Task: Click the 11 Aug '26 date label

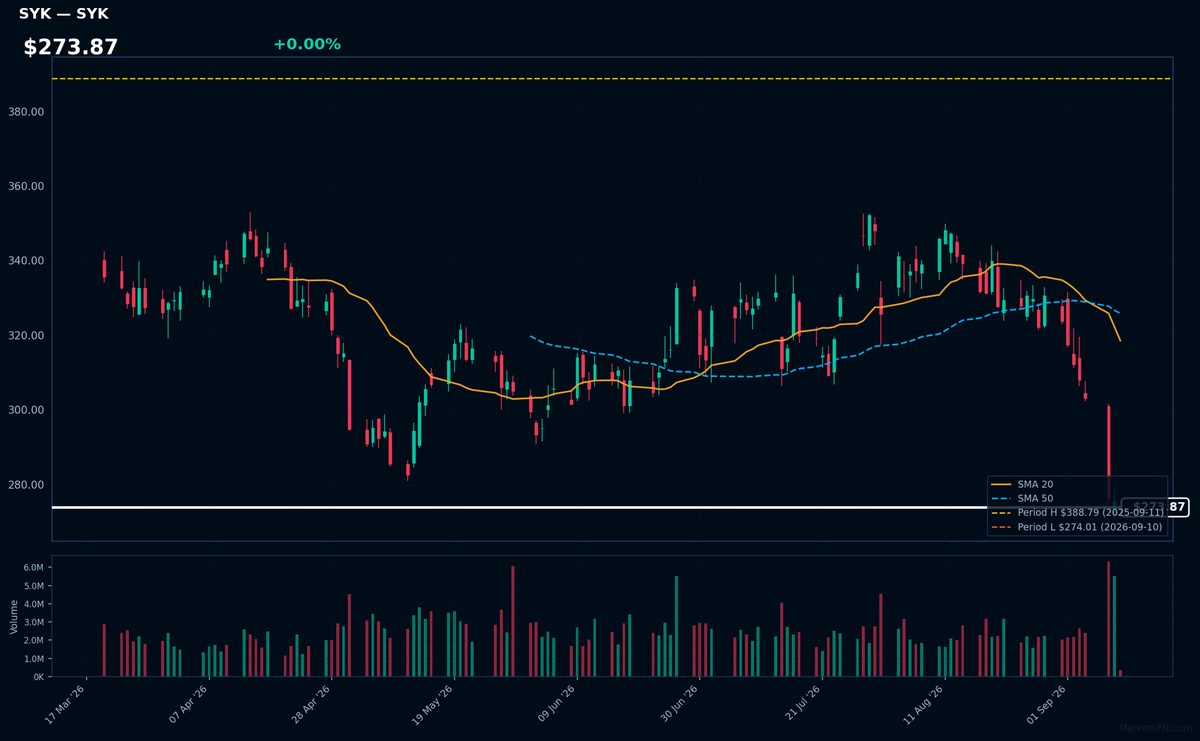Action: pyautogui.click(x=923, y=704)
